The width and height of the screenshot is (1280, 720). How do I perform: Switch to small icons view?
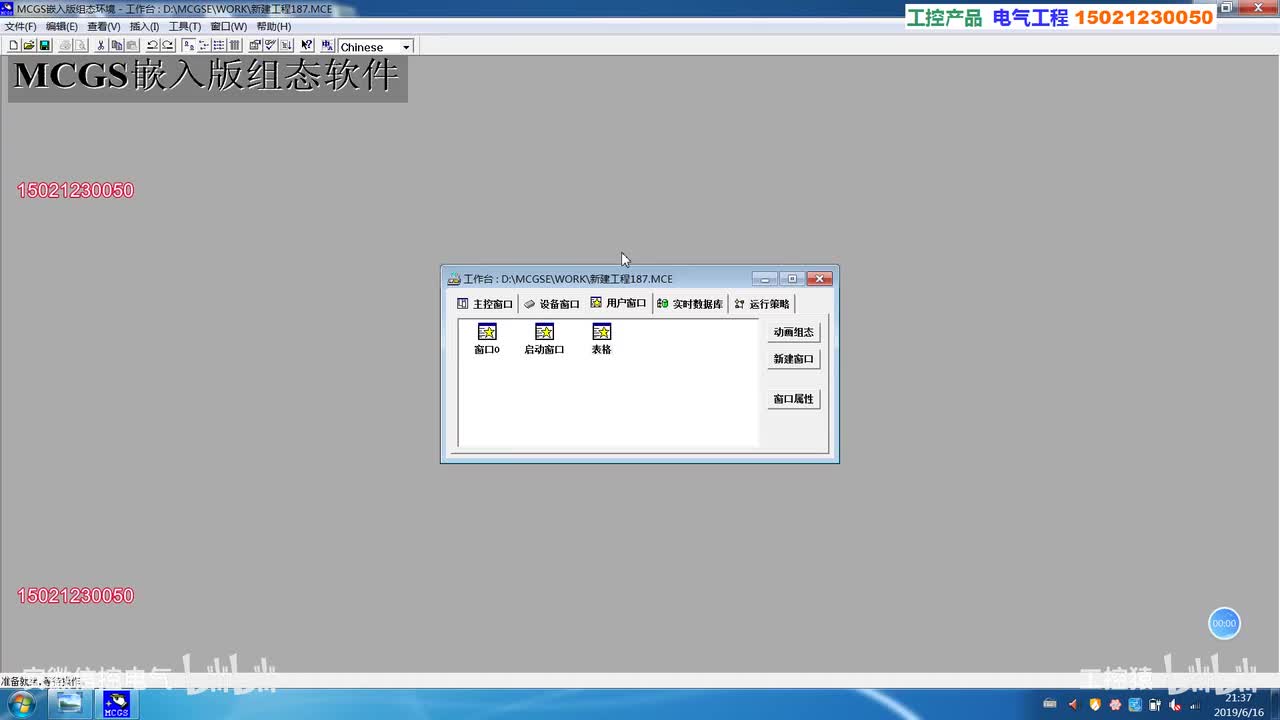pyautogui.click(x=204, y=46)
